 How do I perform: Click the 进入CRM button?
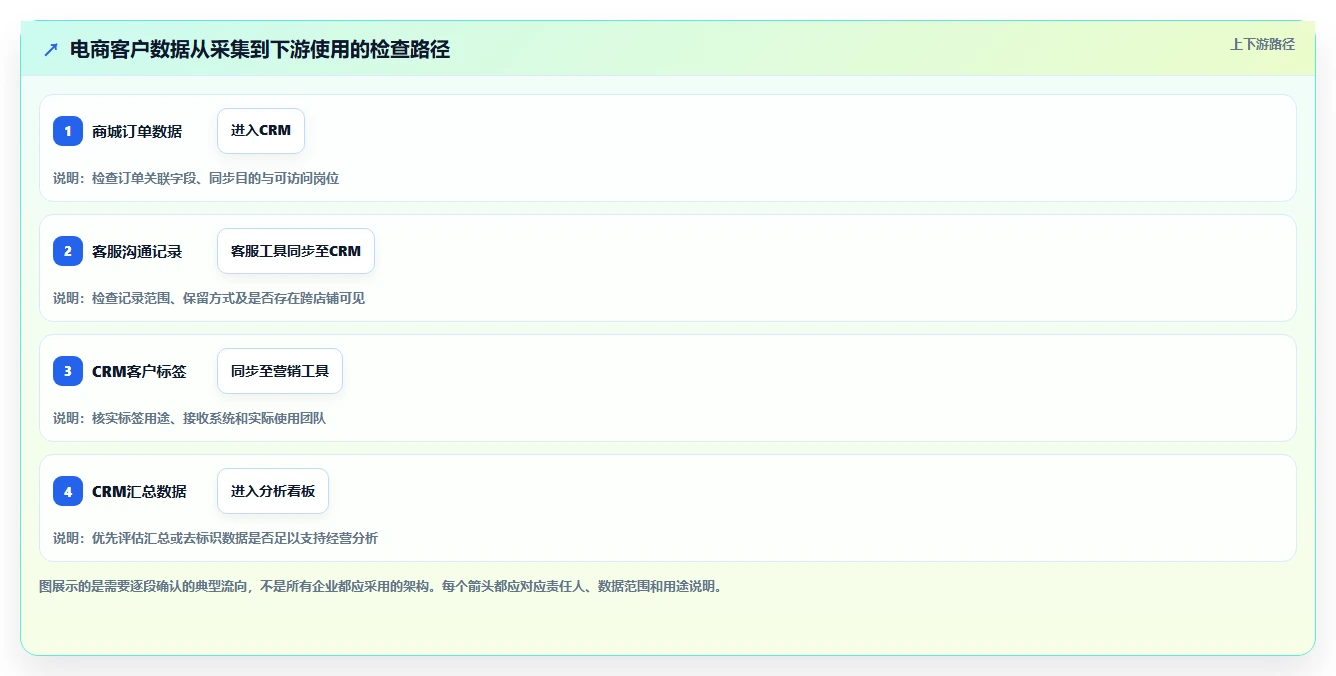[x=261, y=131]
